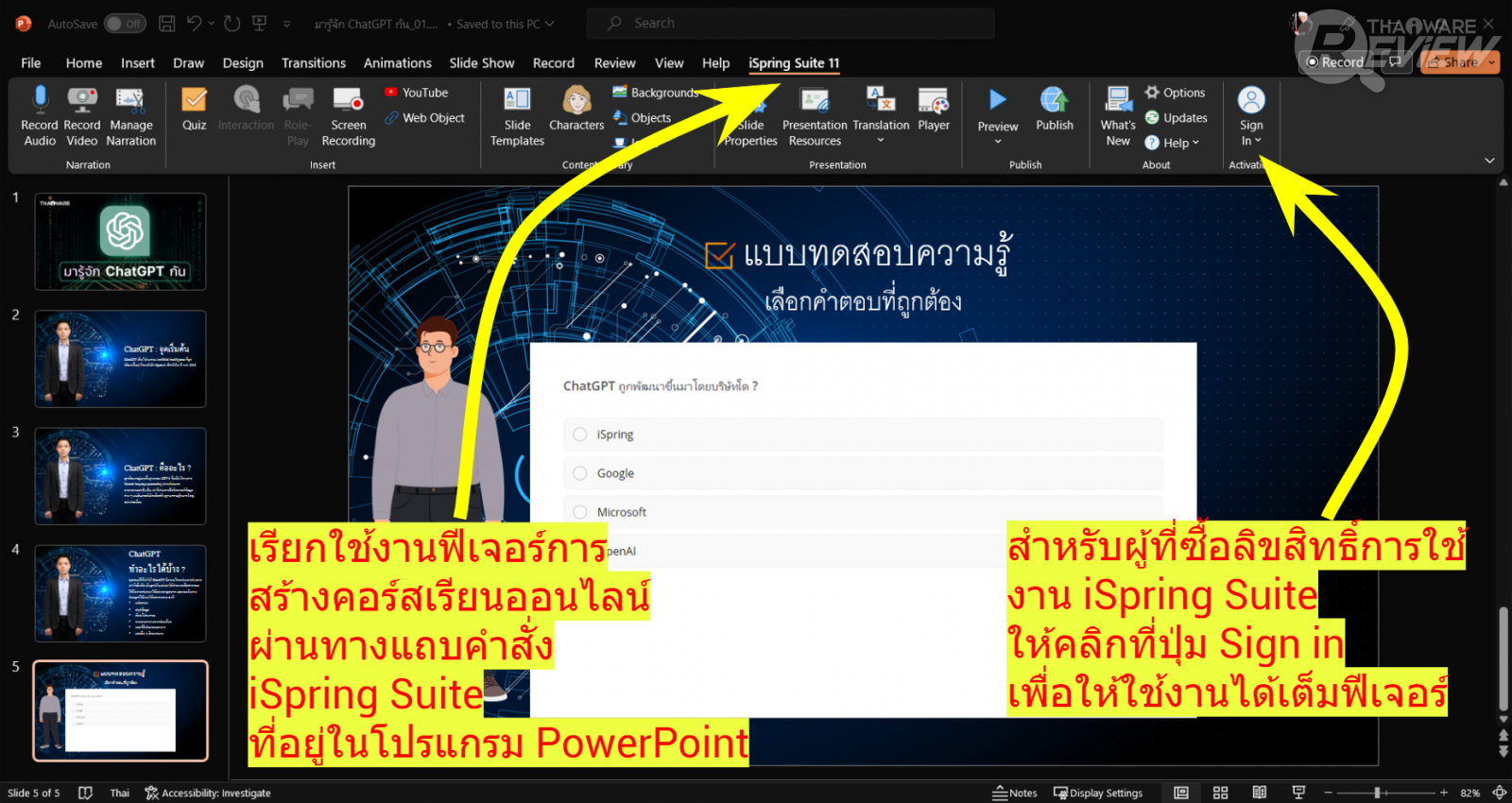Collapse the ribbon with the chevron
The height and width of the screenshot is (803, 1512).
point(1489,161)
